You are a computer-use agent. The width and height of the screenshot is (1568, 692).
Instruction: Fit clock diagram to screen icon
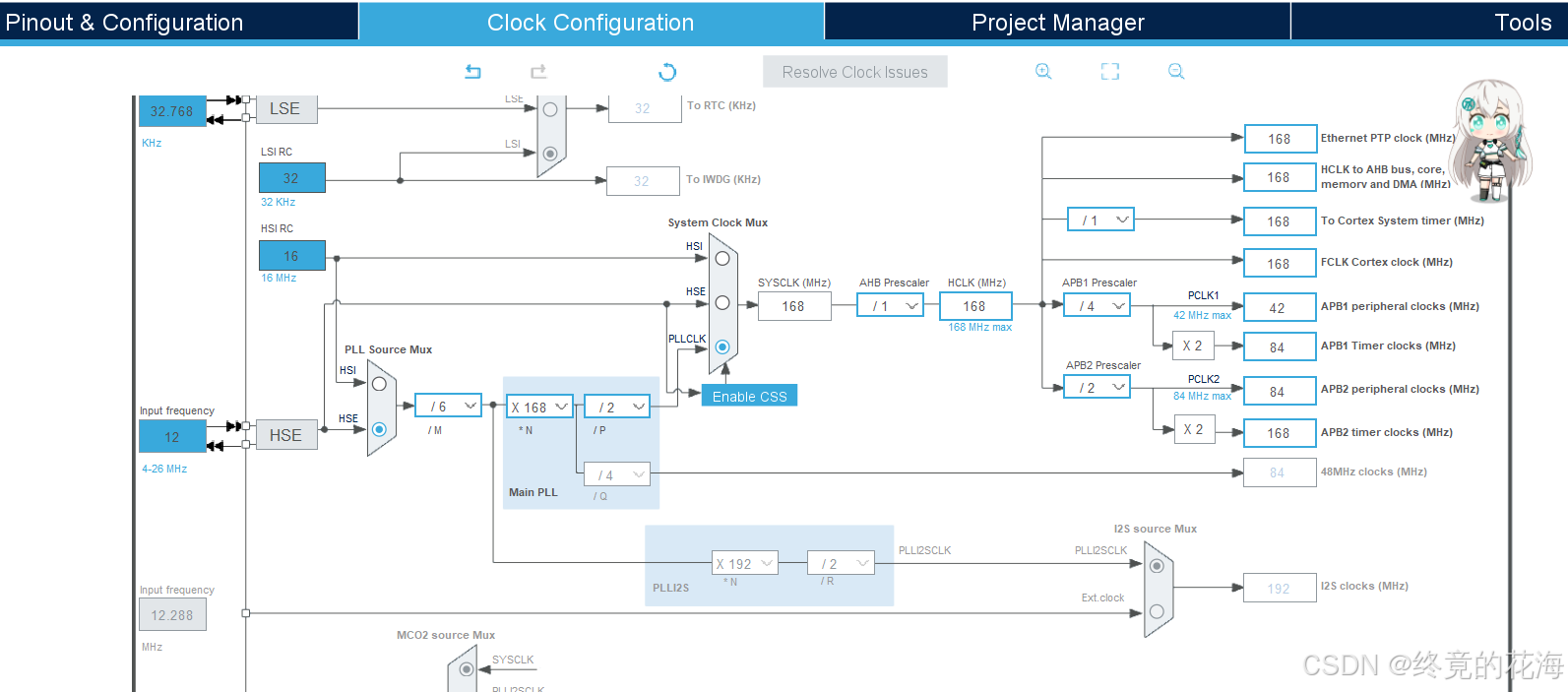pyautogui.click(x=1110, y=71)
